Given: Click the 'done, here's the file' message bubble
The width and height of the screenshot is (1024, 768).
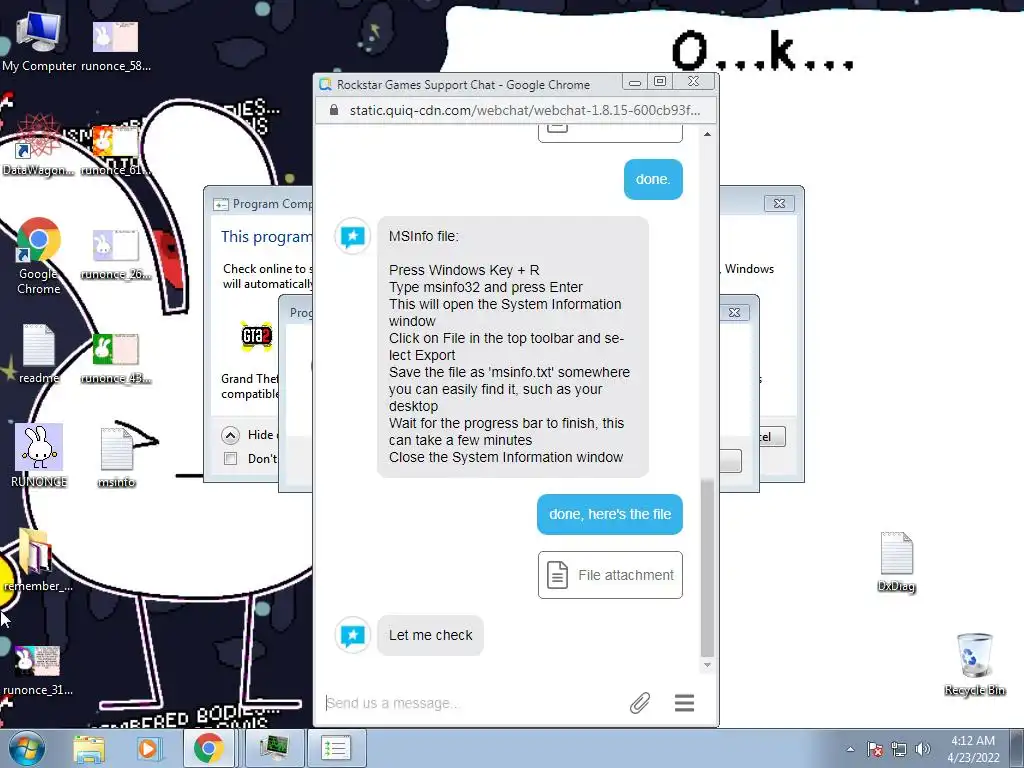Looking at the screenshot, I should pyautogui.click(x=610, y=514).
